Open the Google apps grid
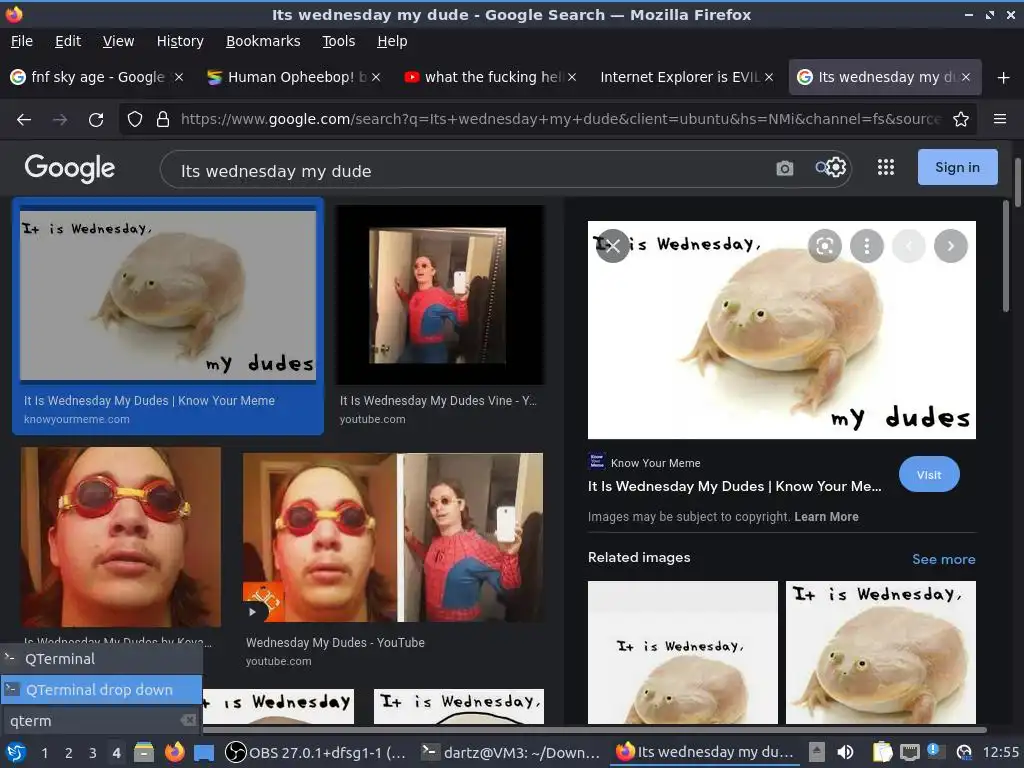 (x=886, y=167)
